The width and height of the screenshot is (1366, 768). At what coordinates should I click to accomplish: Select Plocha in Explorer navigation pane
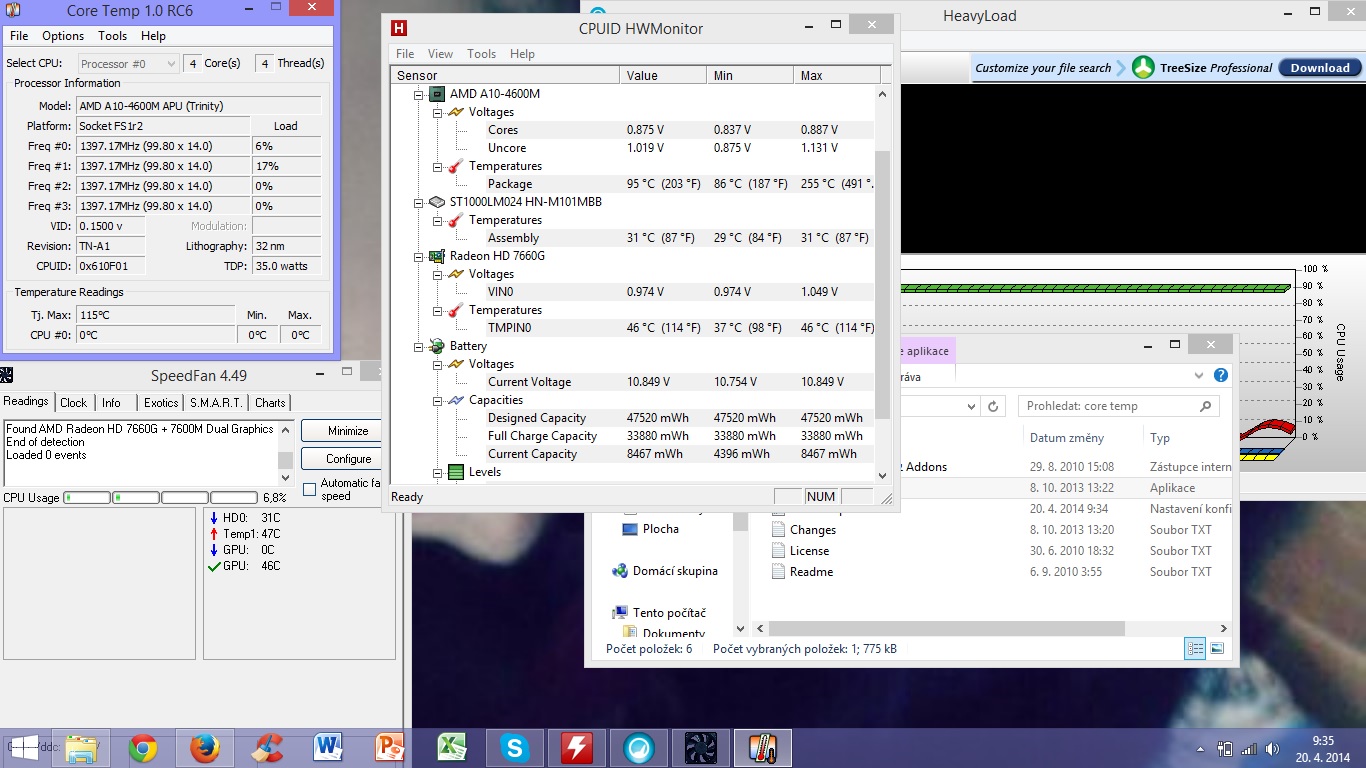click(x=660, y=529)
